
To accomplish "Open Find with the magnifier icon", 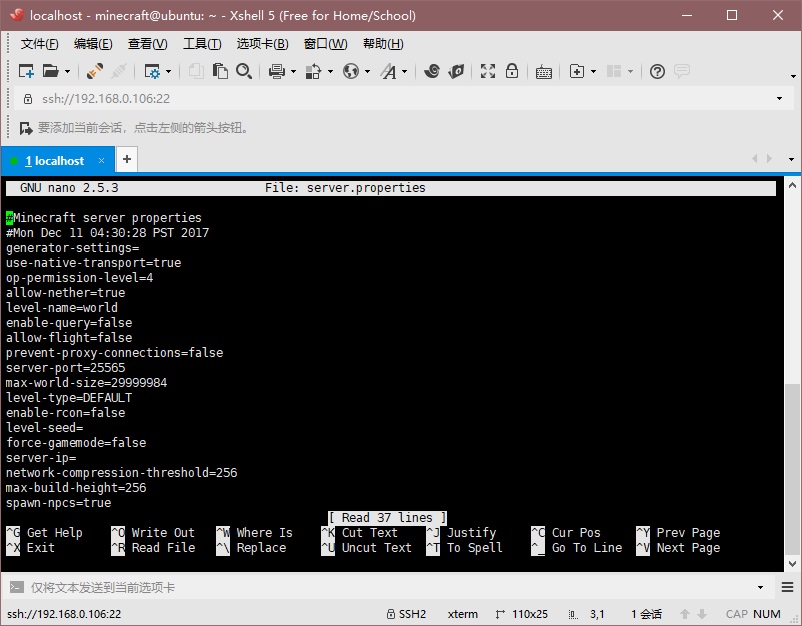I will coord(246,72).
